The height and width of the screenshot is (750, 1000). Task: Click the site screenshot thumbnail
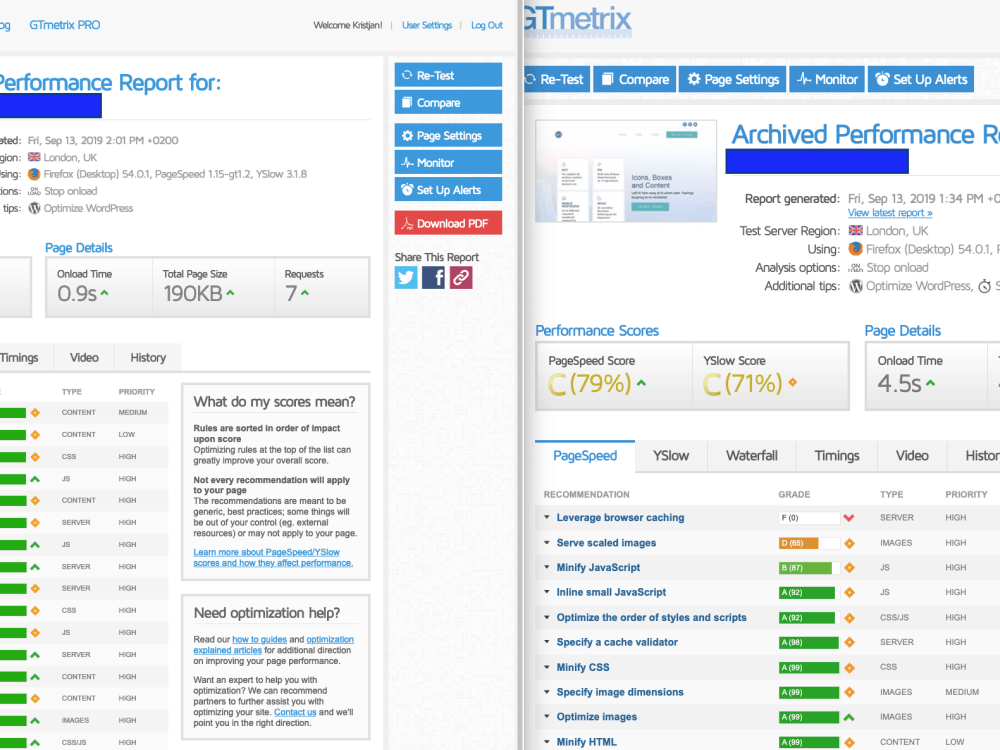click(626, 171)
